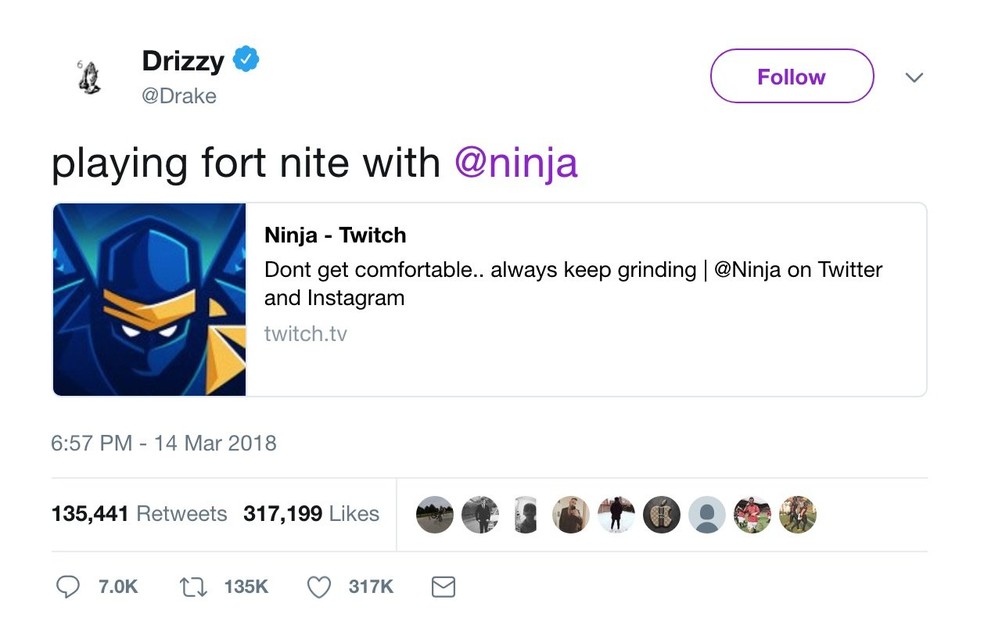Click the envelope direct message icon
The height and width of the screenshot is (643, 984).
click(443, 586)
